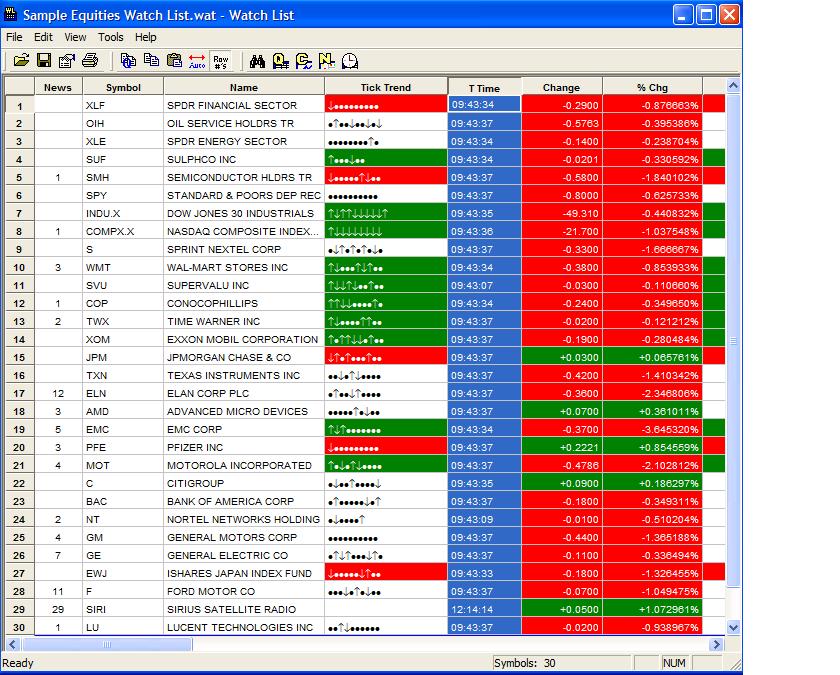Click SULPHCO INC name cell

[244, 159]
